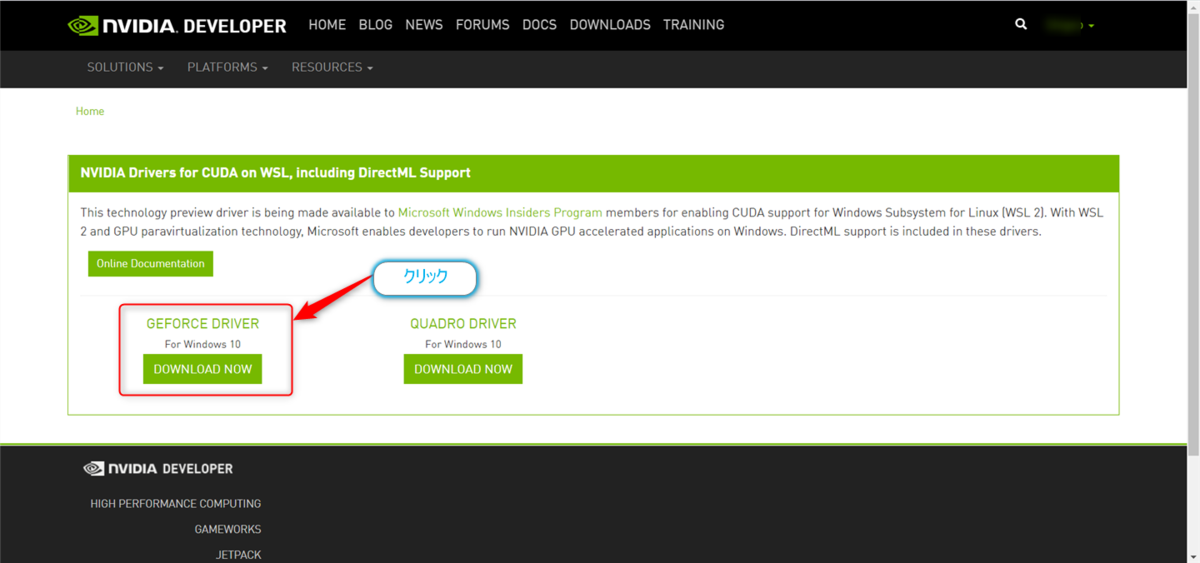Open the JETPACK footer link

click(x=238, y=555)
